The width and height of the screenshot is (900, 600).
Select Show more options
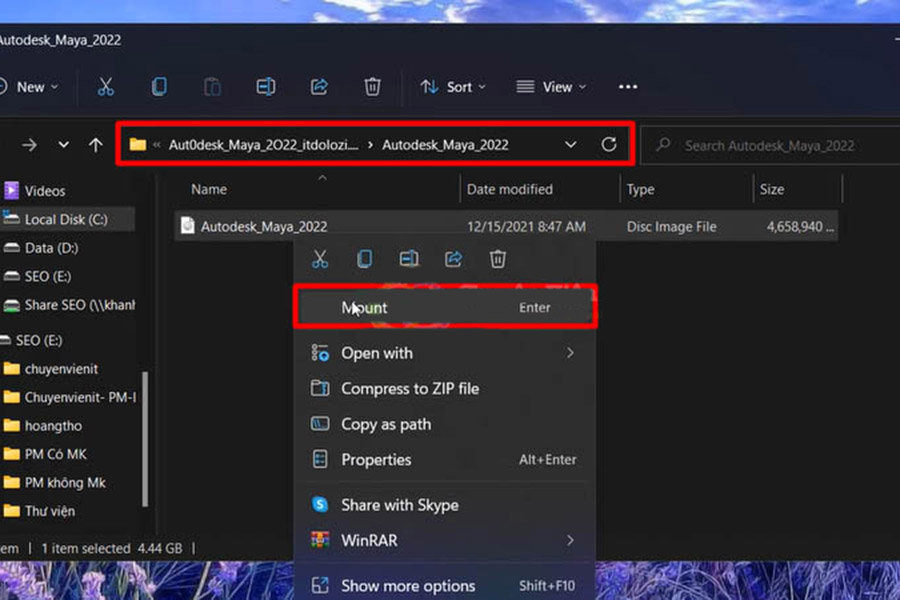(x=445, y=585)
